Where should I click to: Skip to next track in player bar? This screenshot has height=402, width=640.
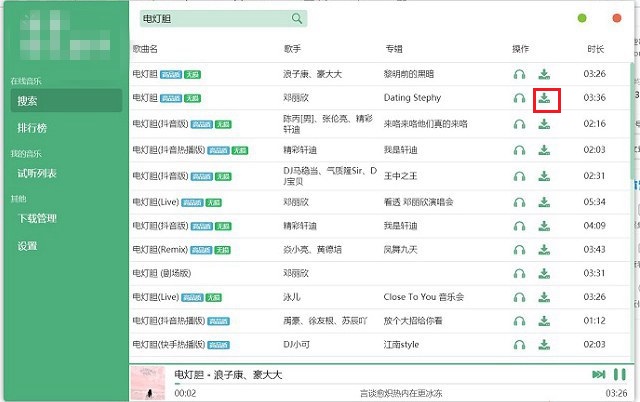598,374
